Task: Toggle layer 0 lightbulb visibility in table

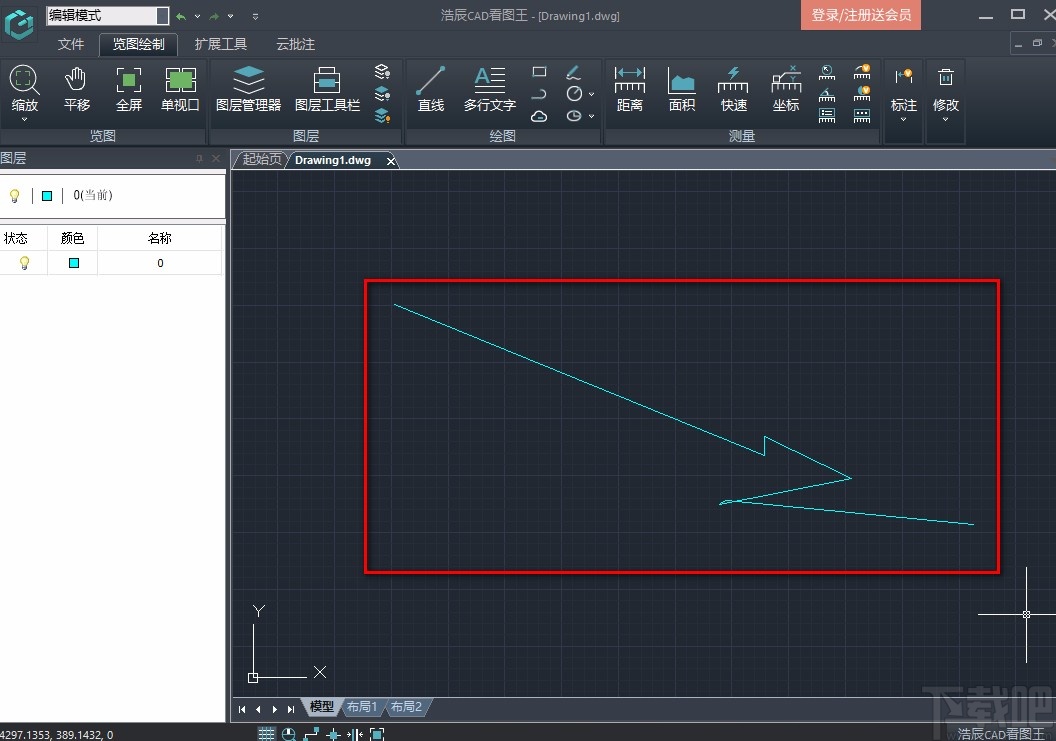Action: pyautogui.click(x=24, y=263)
